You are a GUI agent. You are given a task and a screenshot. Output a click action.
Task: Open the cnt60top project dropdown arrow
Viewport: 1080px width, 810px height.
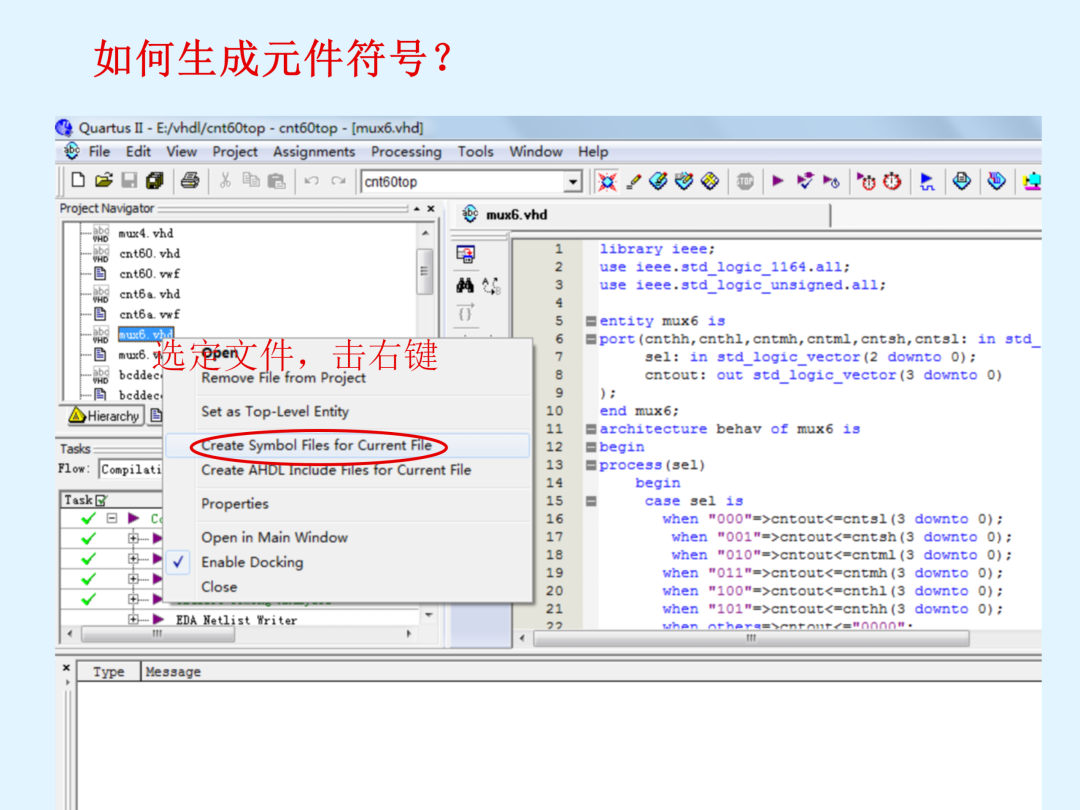point(572,182)
